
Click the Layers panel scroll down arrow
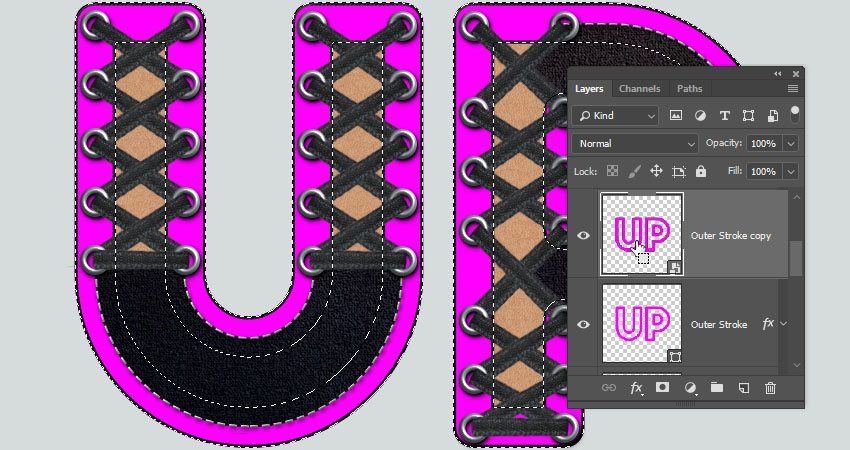tap(796, 365)
